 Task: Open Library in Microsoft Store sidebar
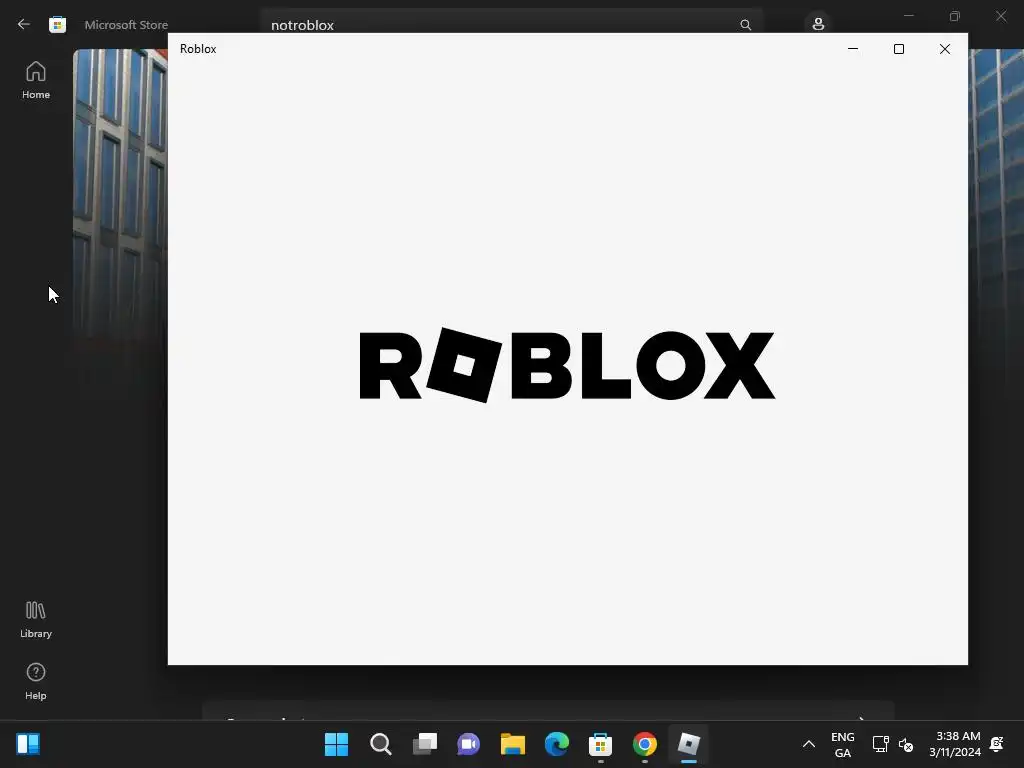36,620
